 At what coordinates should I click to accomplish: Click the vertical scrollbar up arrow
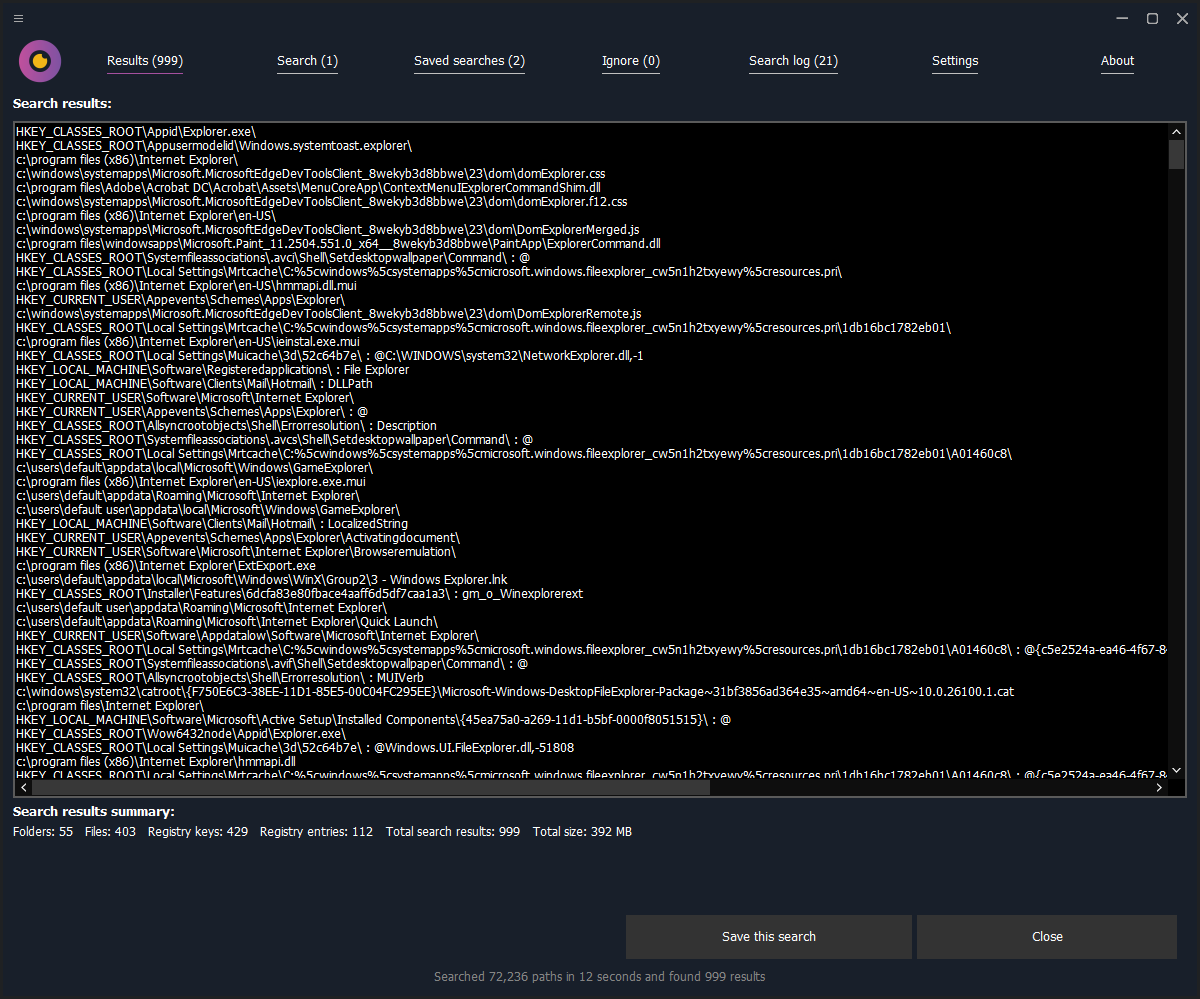tap(1176, 132)
